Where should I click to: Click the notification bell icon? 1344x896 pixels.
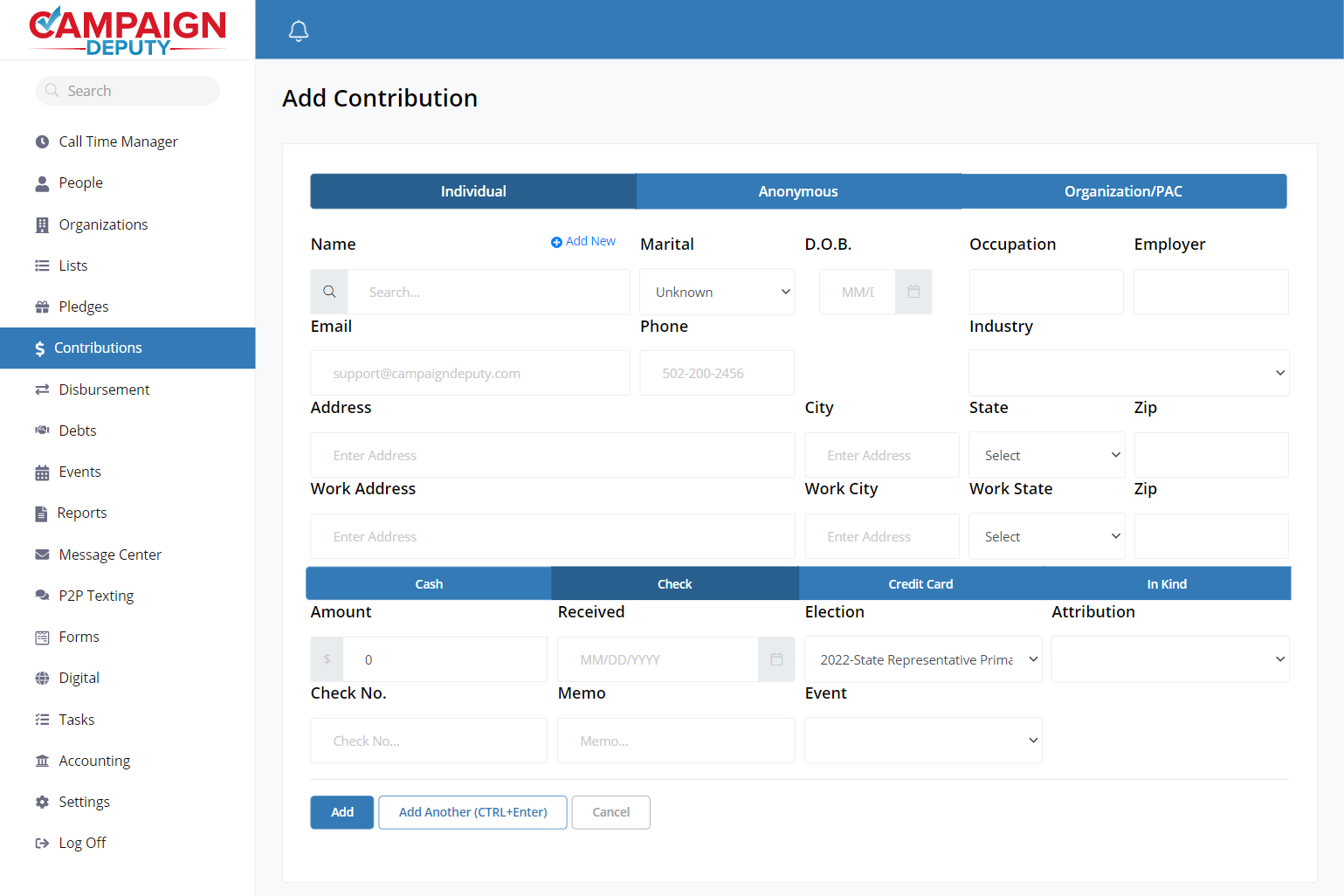[299, 31]
